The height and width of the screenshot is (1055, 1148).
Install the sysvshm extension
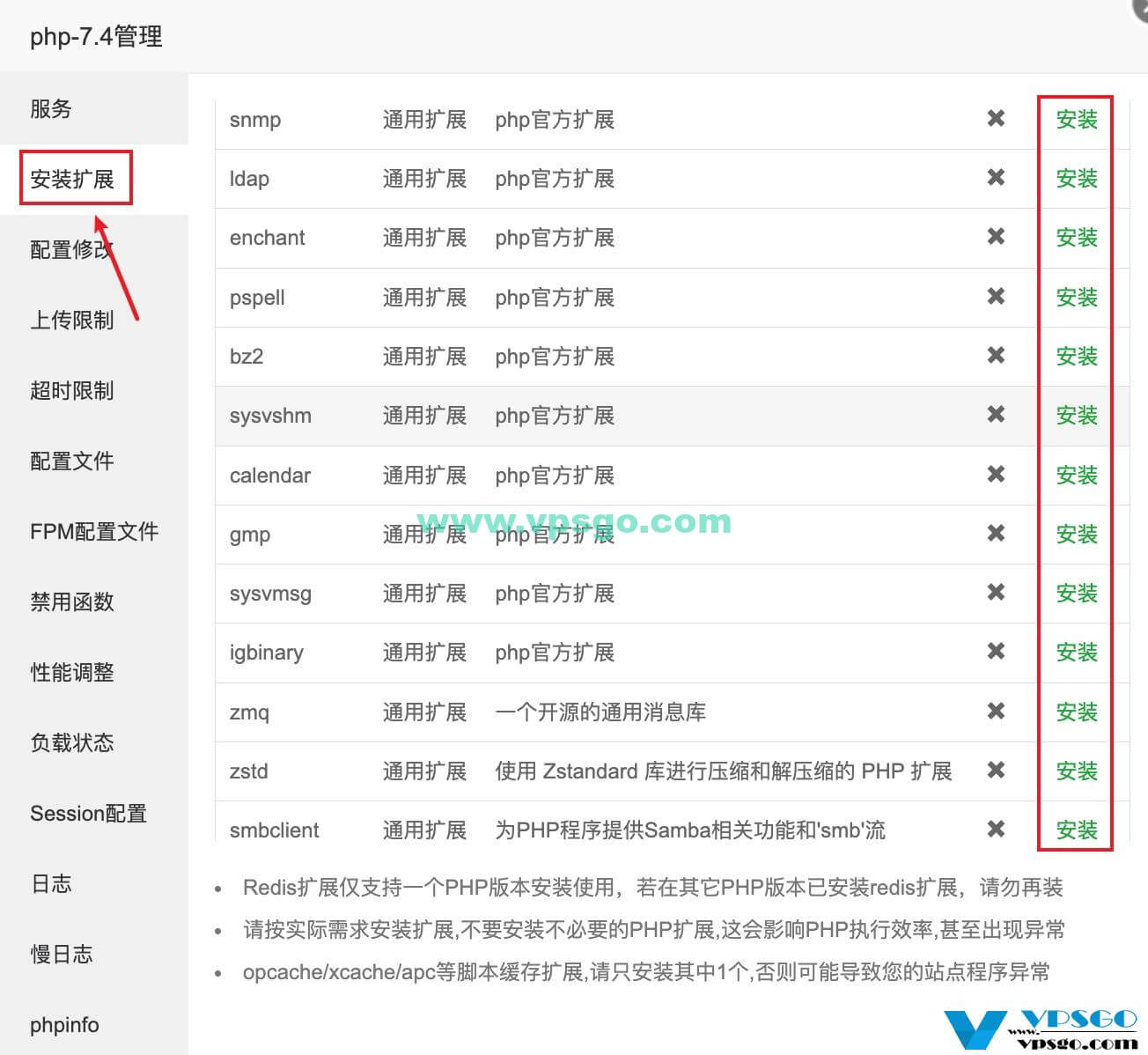pos(1077,416)
